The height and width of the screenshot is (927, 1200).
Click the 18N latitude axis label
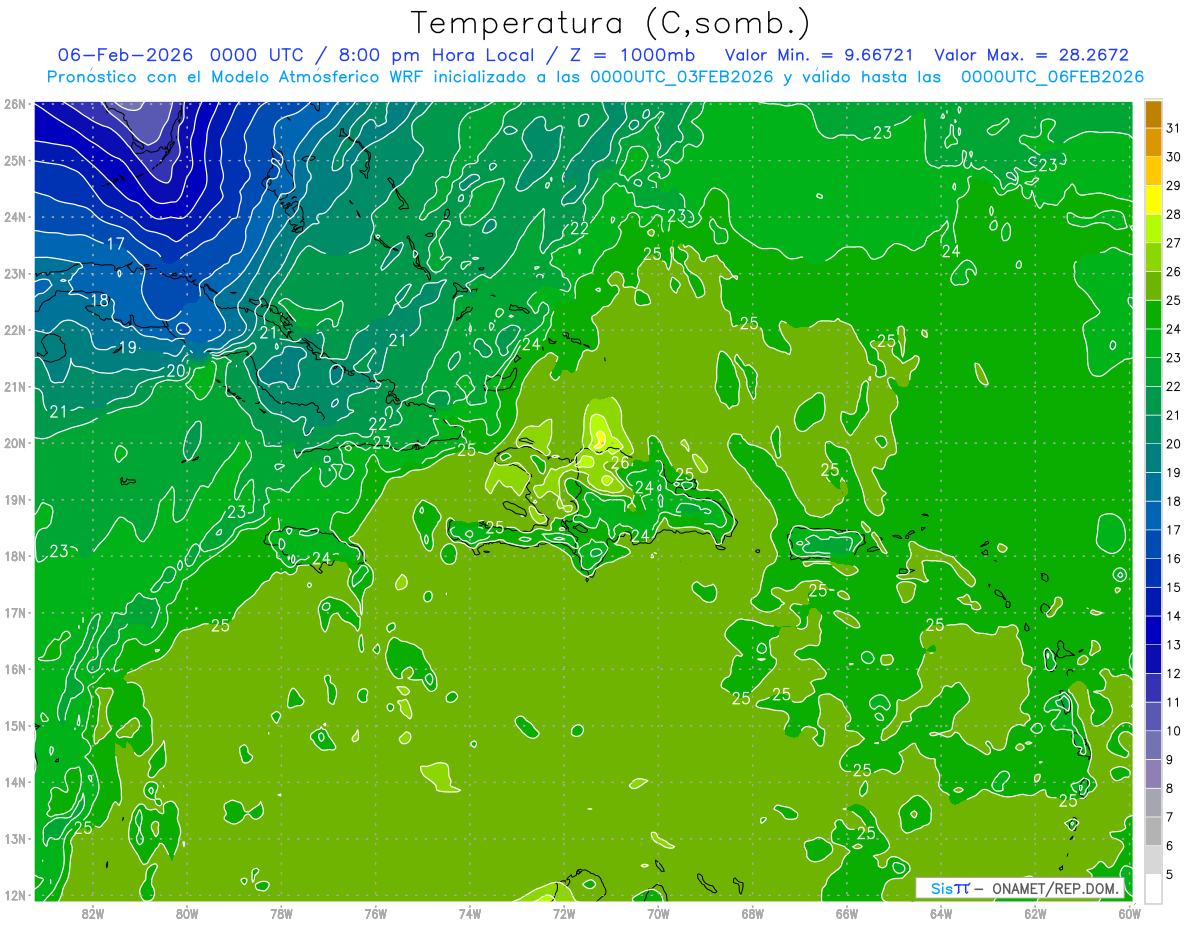[x=14, y=556]
